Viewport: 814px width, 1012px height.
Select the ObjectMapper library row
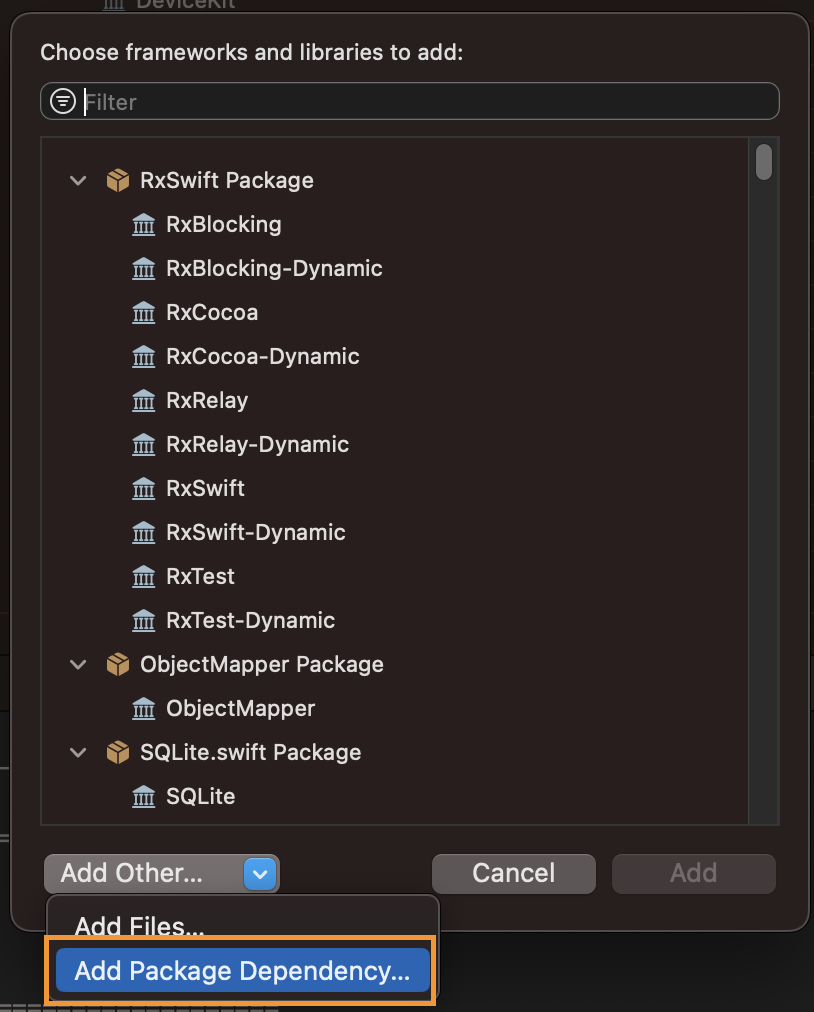coord(395,709)
